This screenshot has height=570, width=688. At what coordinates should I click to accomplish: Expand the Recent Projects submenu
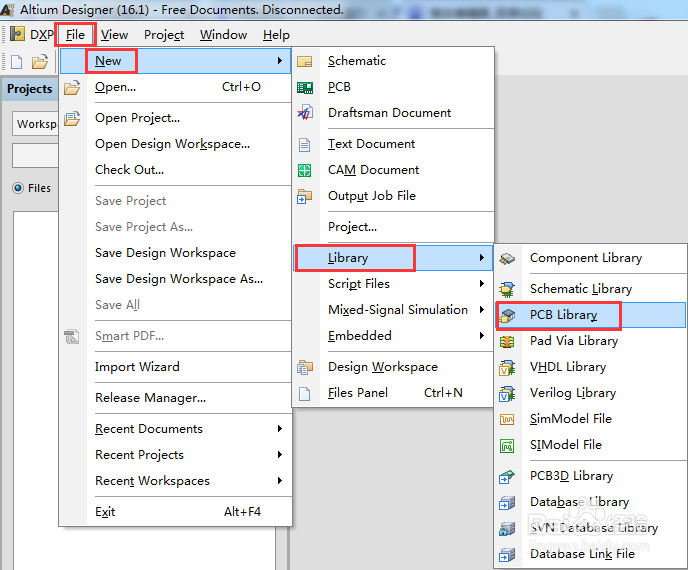[280, 455]
